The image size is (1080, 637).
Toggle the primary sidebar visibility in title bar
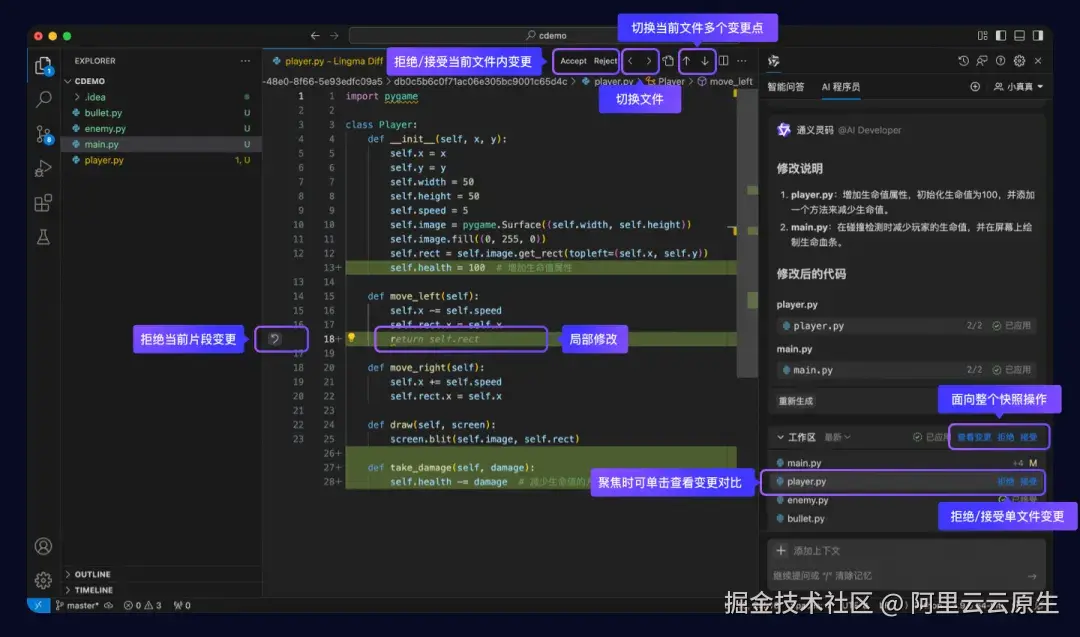(x=1002, y=36)
